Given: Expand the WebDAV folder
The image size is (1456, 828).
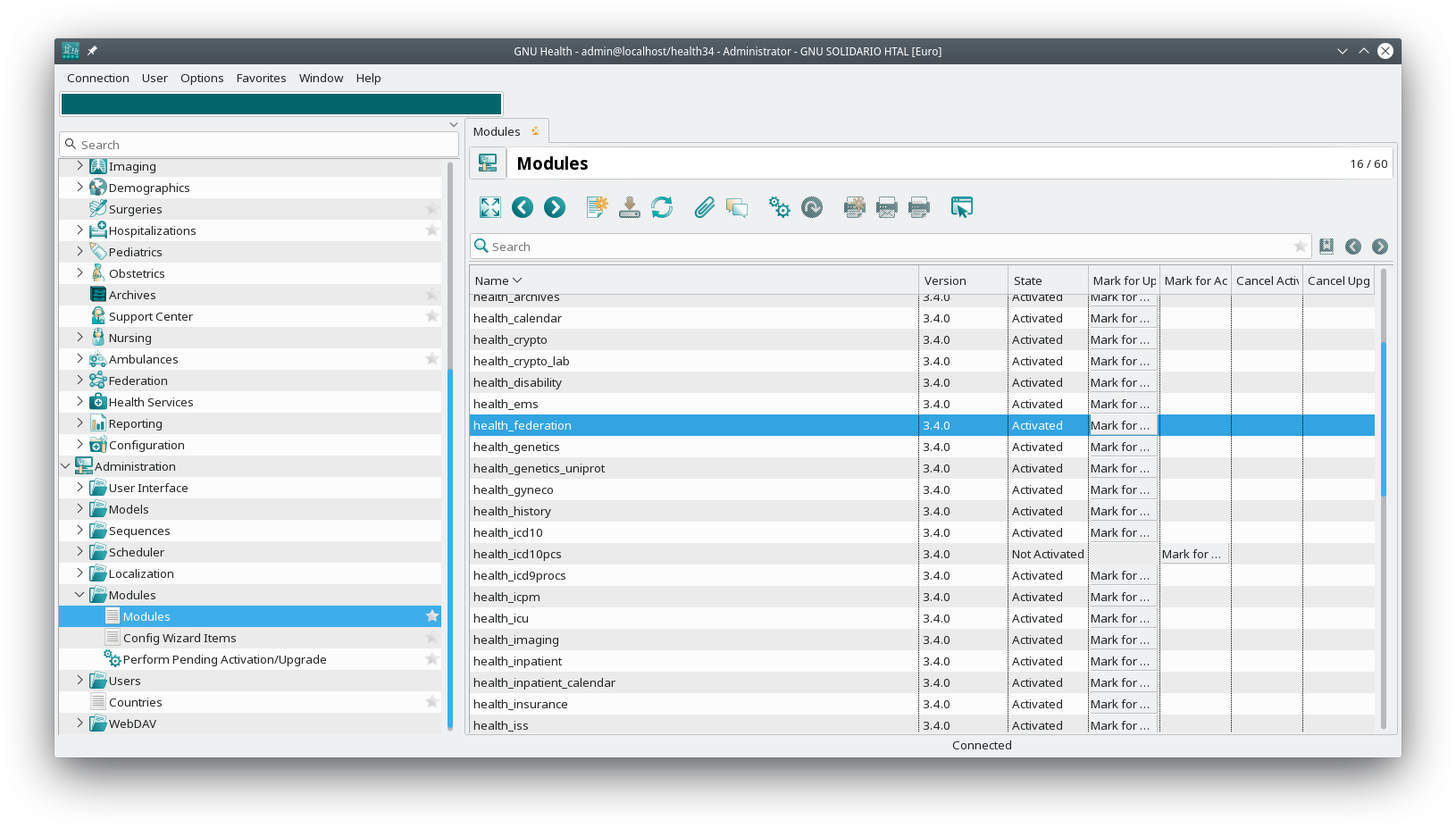Looking at the screenshot, I should click(79, 723).
